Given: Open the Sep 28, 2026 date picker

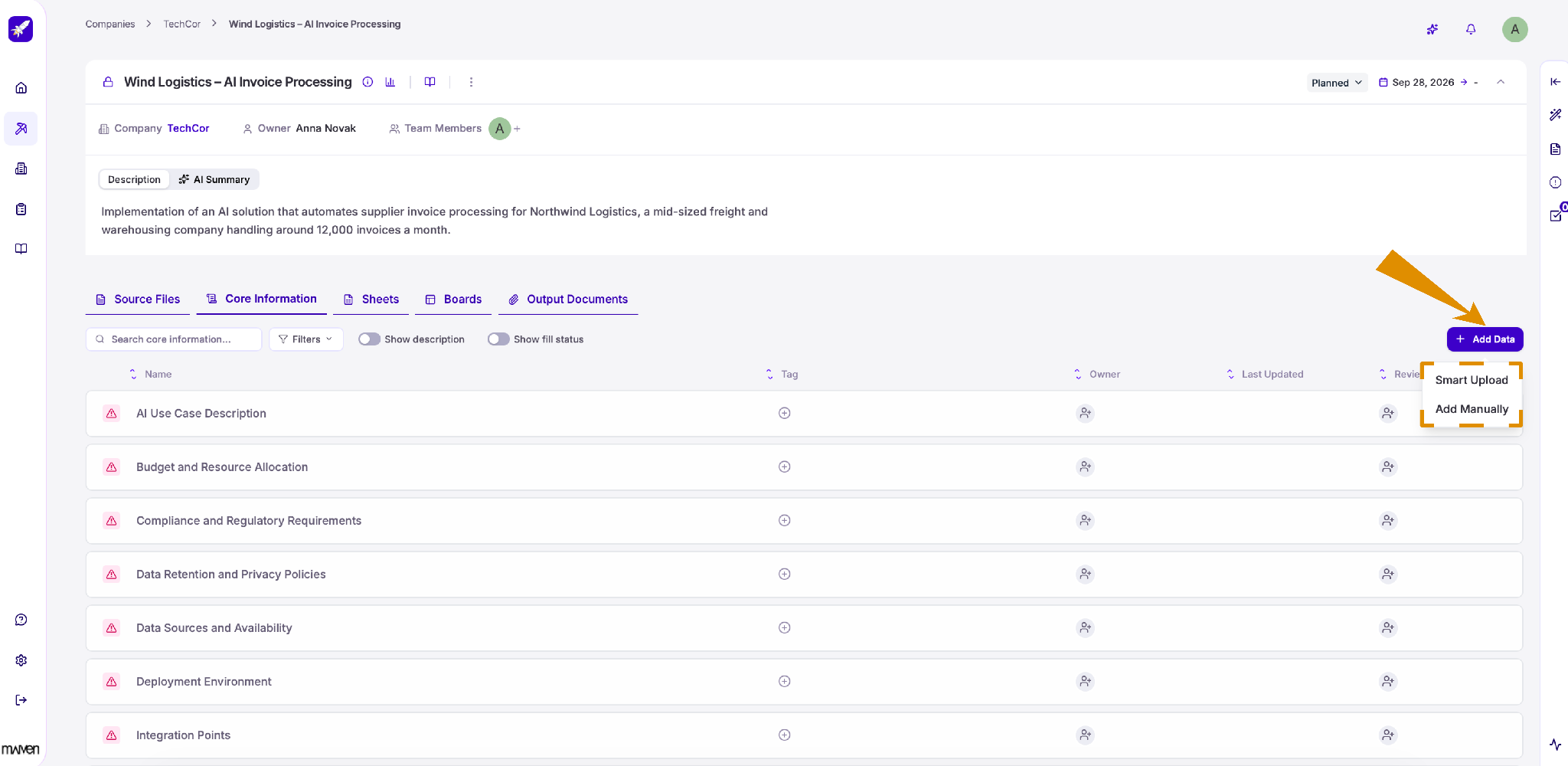Looking at the screenshot, I should [1423, 83].
